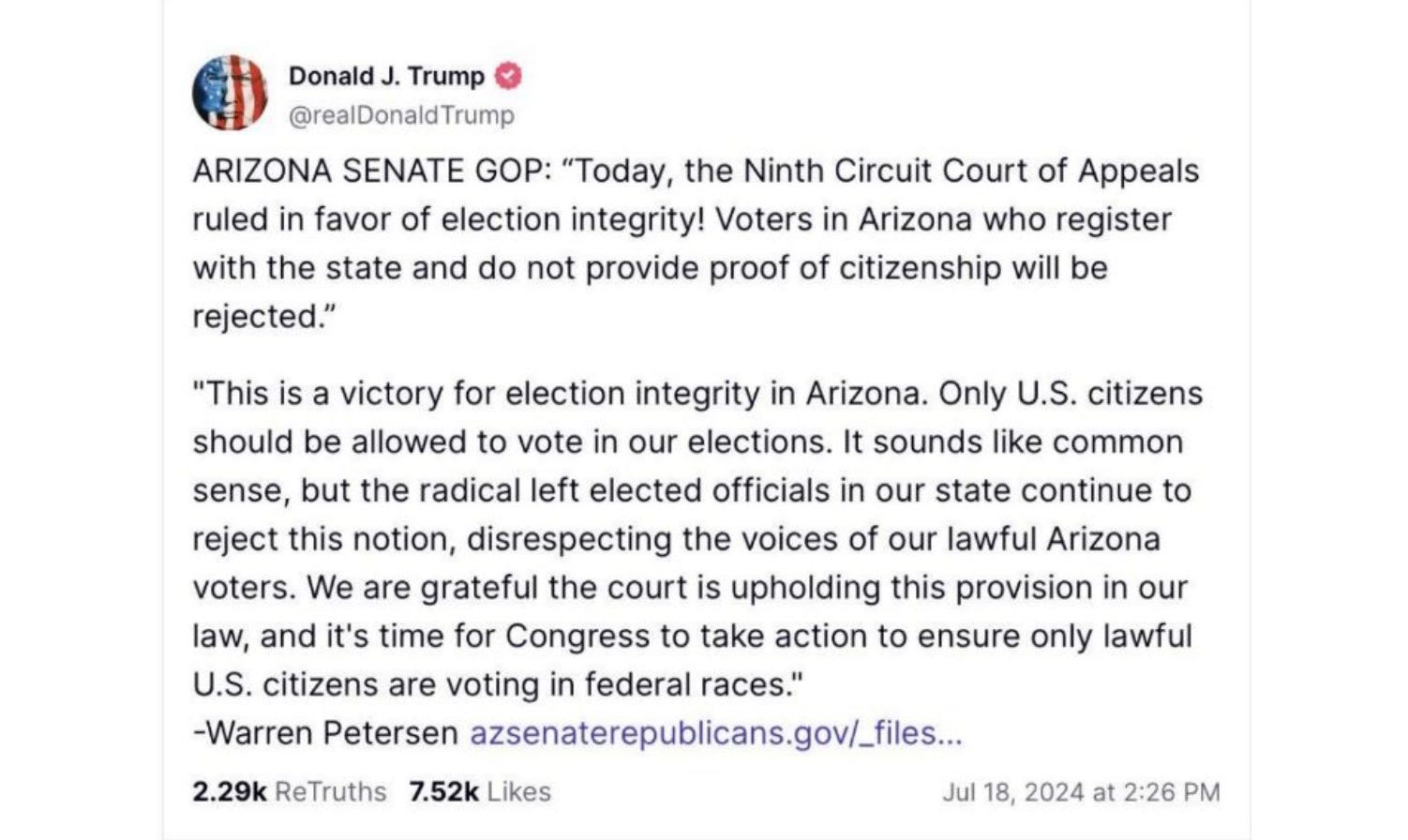
Task: Click the 7.52k Likes number
Action: (x=443, y=792)
